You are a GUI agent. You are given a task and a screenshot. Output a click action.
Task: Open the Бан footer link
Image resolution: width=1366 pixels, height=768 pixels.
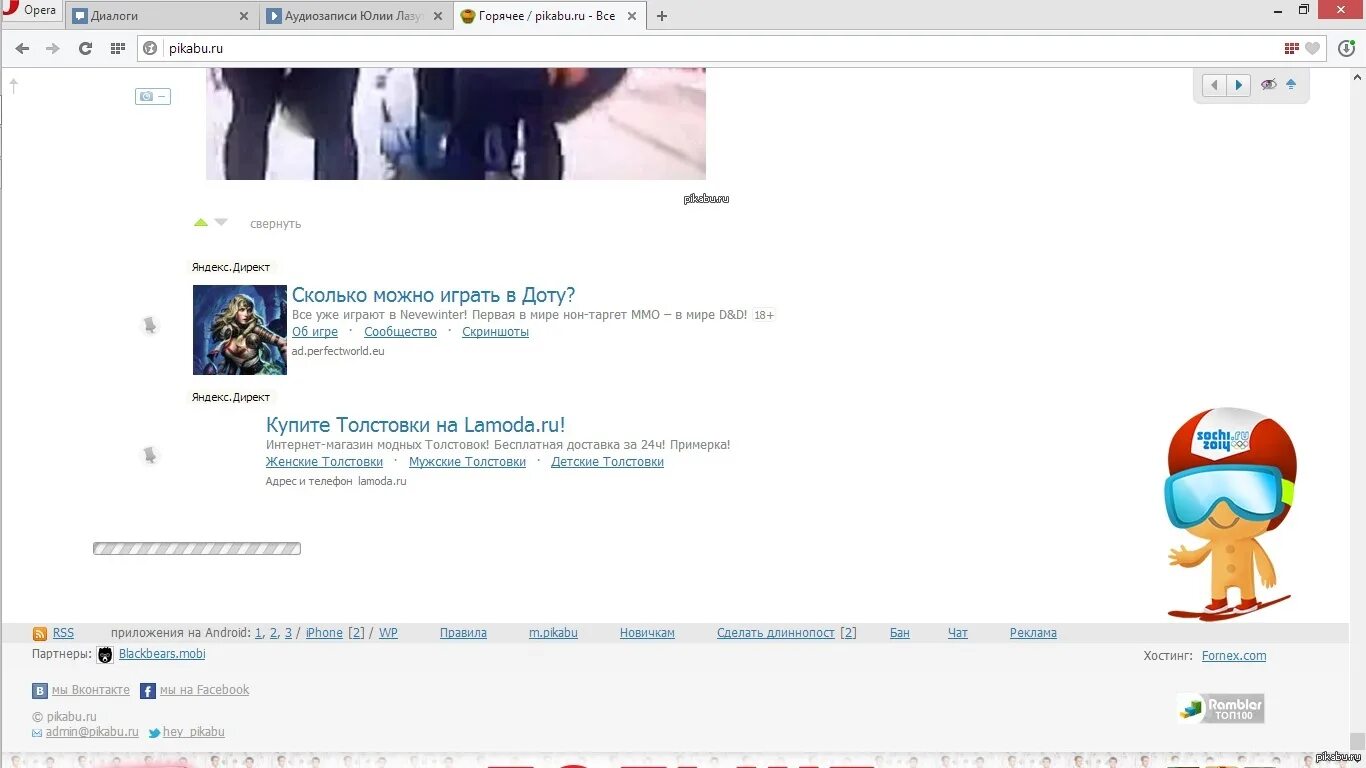(x=900, y=633)
